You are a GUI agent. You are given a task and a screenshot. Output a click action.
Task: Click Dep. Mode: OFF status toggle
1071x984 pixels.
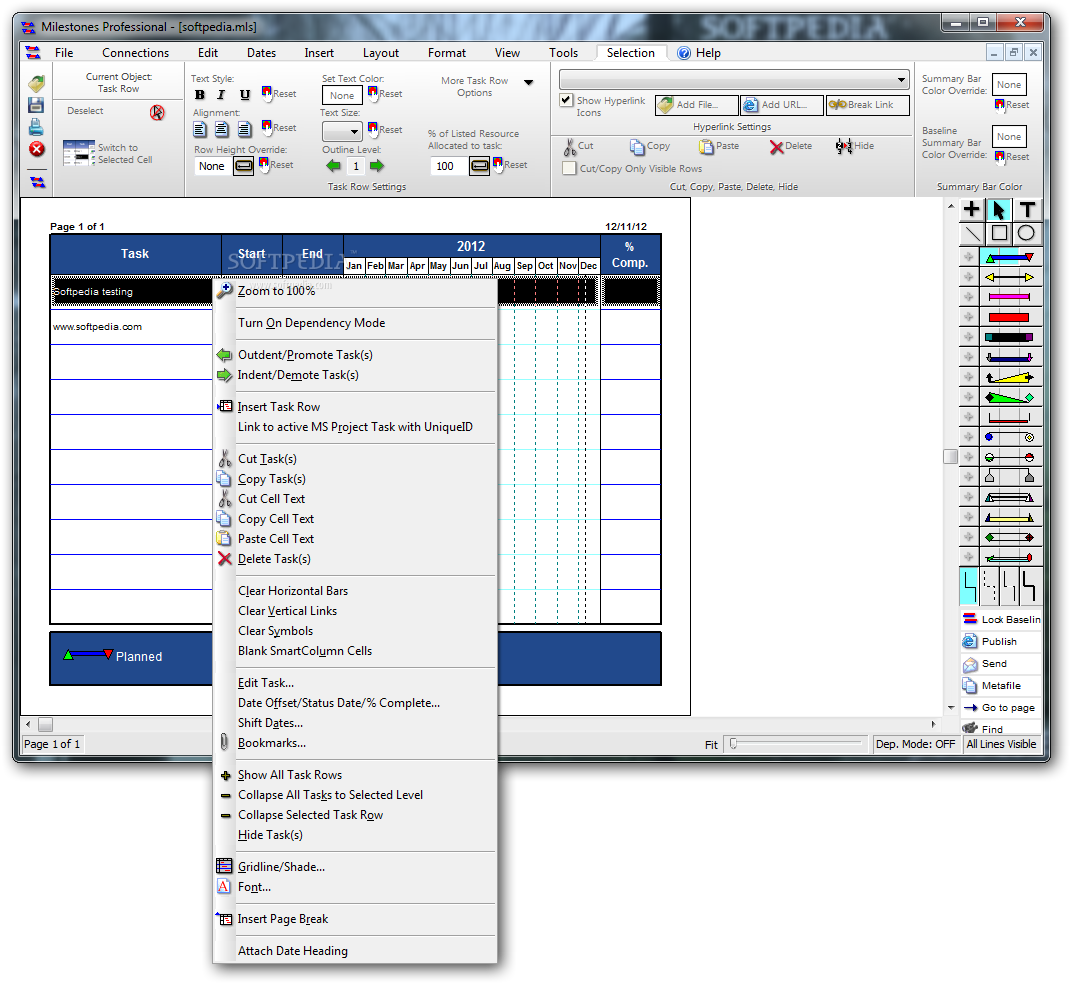pyautogui.click(x=915, y=744)
